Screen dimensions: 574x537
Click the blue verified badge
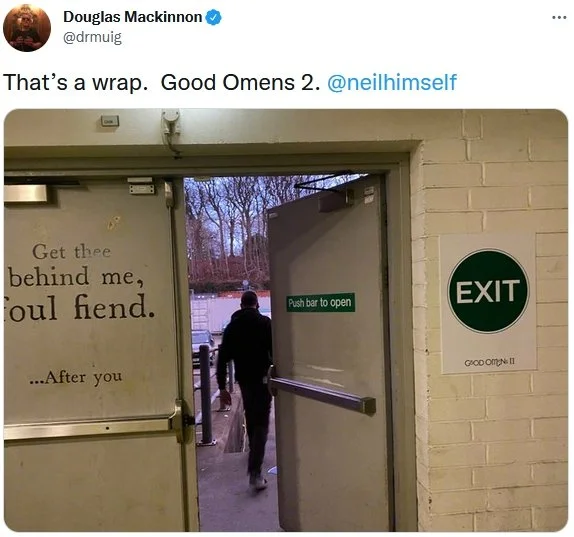[213, 18]
